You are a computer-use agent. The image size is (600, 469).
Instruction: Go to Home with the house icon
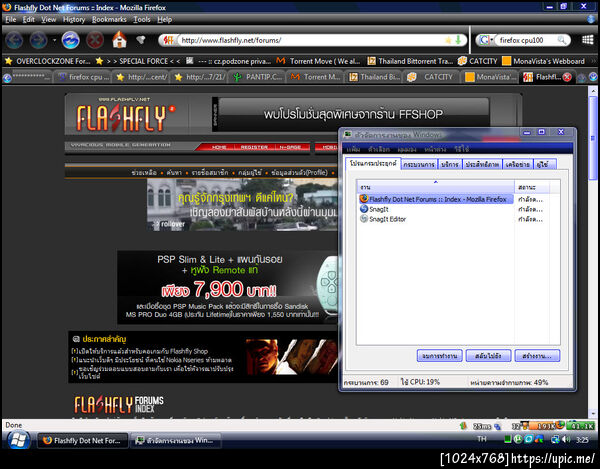[x=119, y=39]
